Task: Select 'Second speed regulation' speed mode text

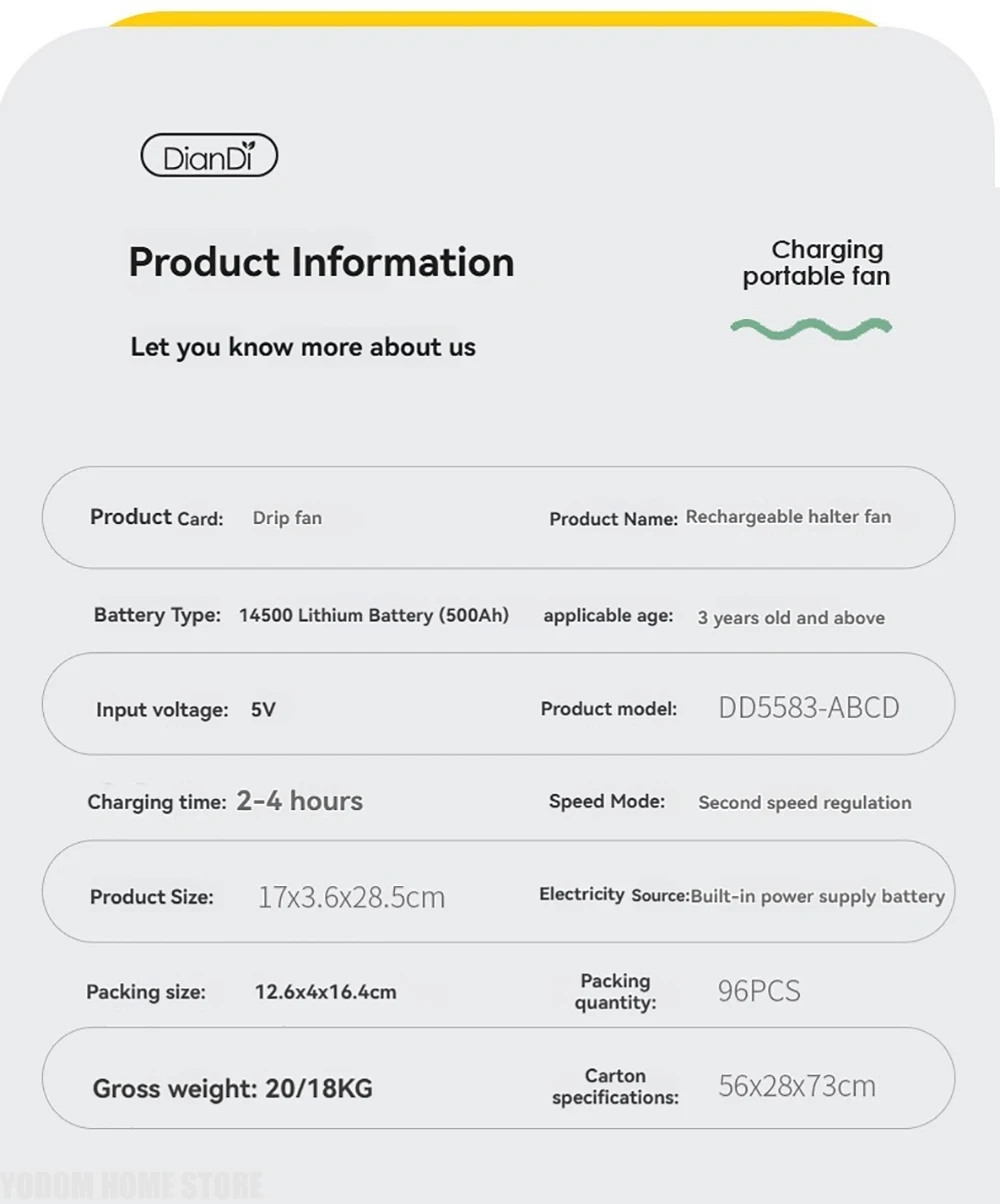Action: click(x=805, y=803)
